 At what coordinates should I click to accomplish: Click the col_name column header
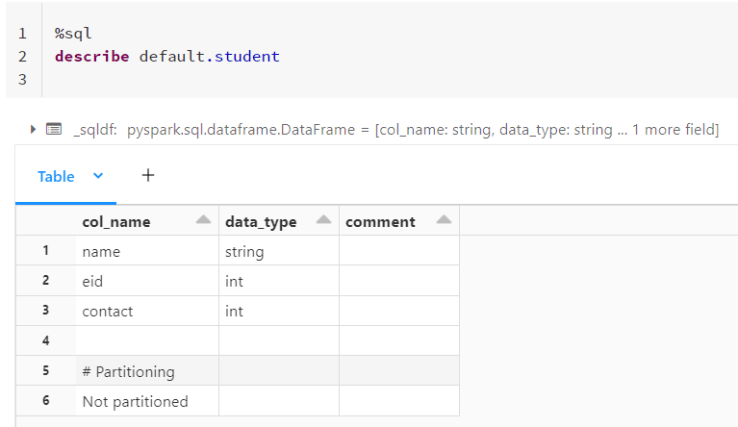coord(116,222)
